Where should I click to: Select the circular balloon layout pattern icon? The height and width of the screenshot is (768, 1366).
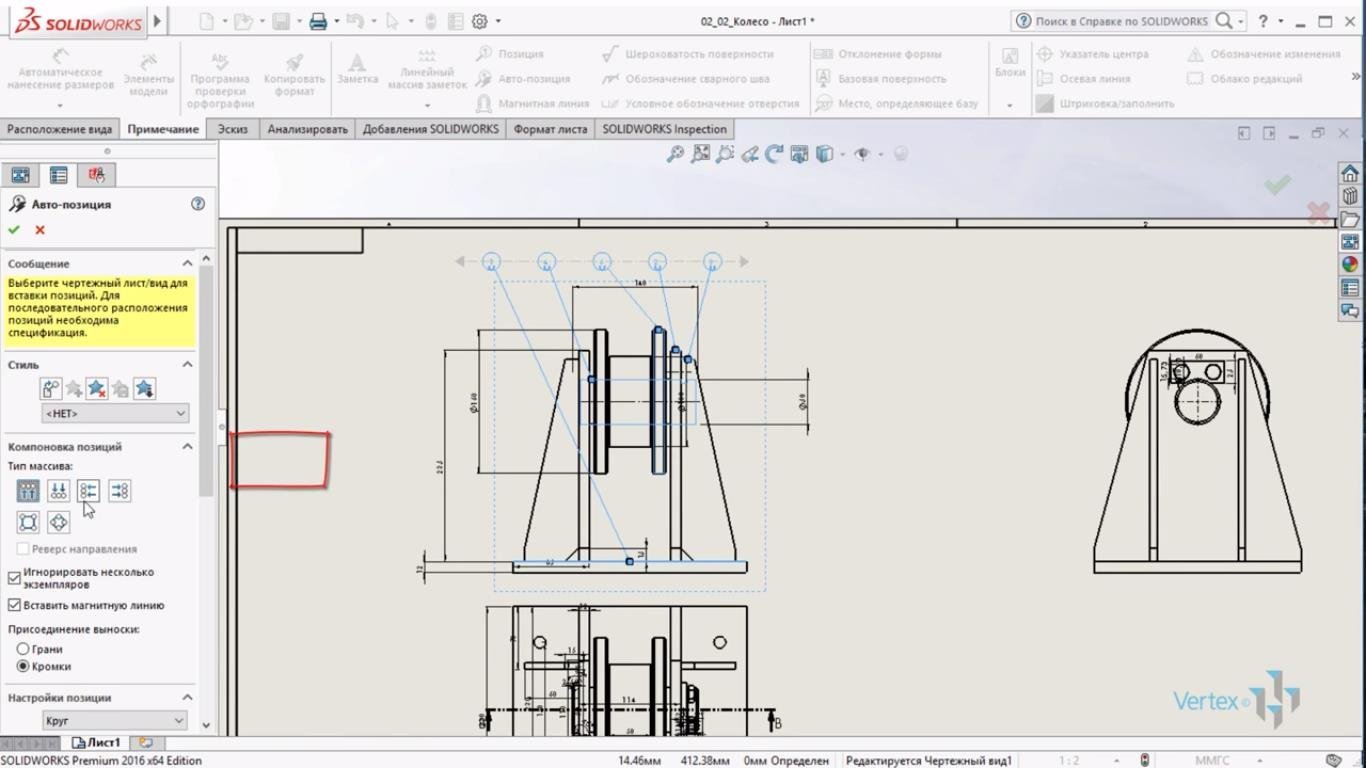point(58,522)
